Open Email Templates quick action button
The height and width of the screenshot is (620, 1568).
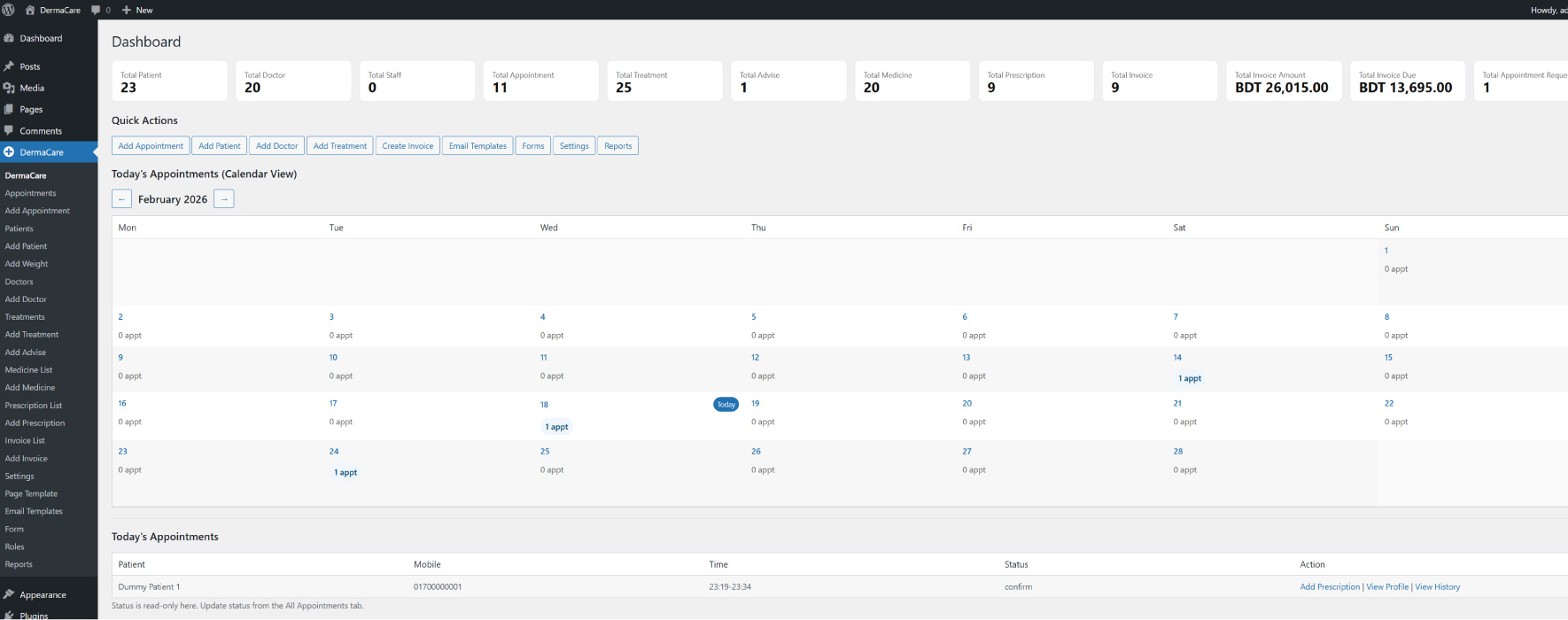point(477,146)
